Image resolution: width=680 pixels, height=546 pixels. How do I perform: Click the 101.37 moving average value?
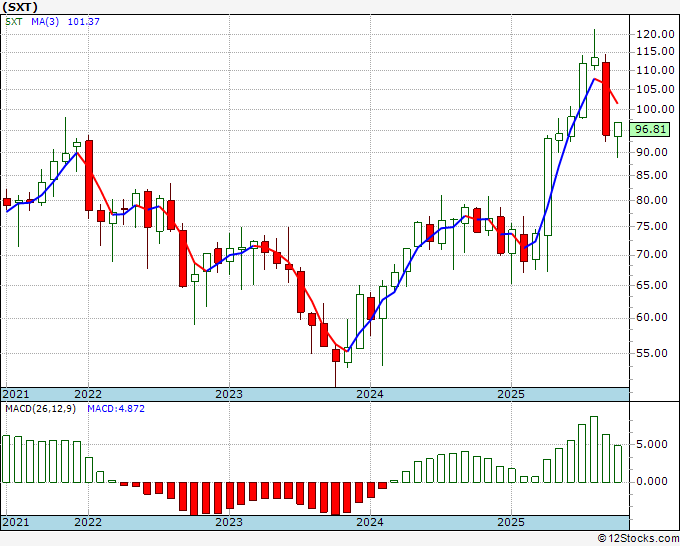click(84, 21)
